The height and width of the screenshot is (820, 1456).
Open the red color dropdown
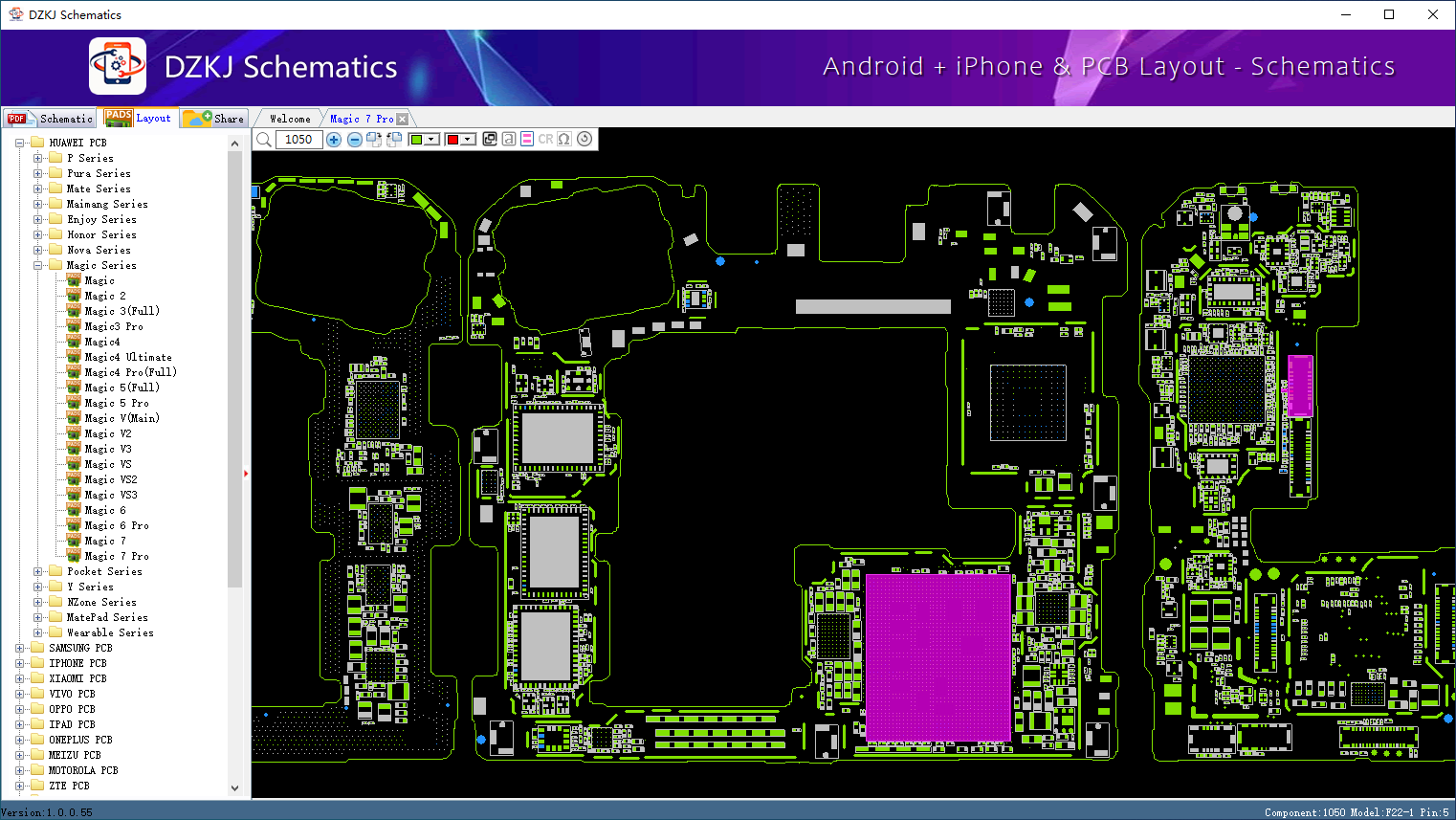468,140
